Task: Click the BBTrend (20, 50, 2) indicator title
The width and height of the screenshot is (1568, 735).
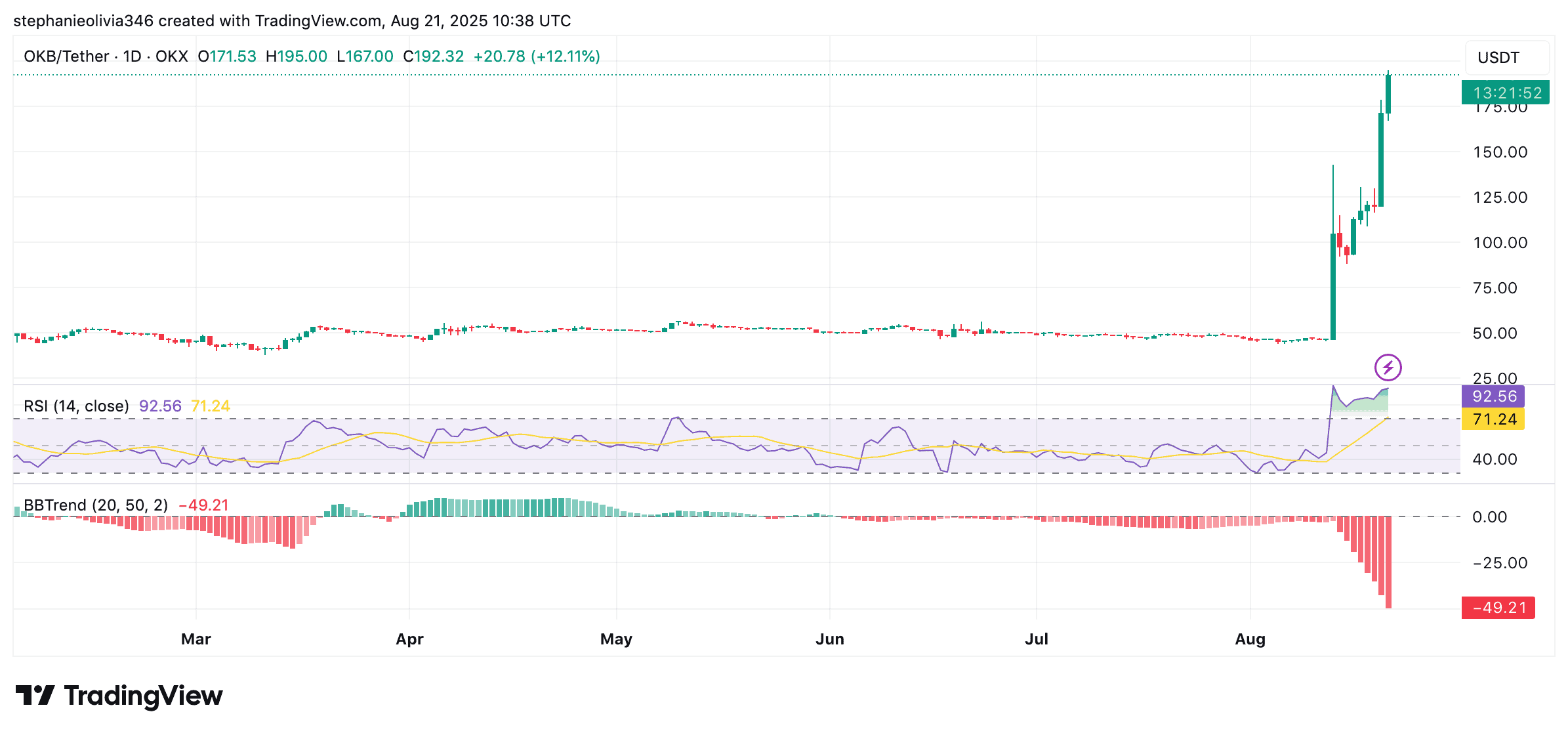Action: [x=95, y=505]
